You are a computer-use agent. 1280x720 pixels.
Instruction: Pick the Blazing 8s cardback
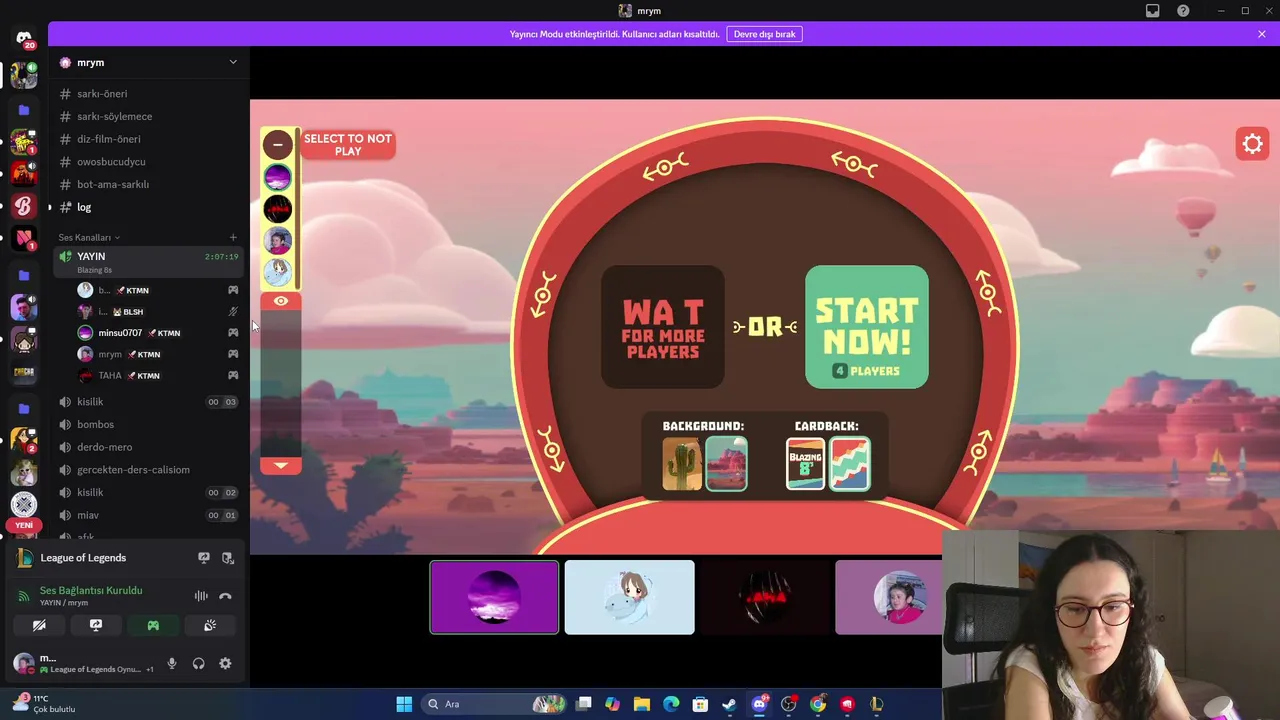pyautogui.click(x=805, y=464)
